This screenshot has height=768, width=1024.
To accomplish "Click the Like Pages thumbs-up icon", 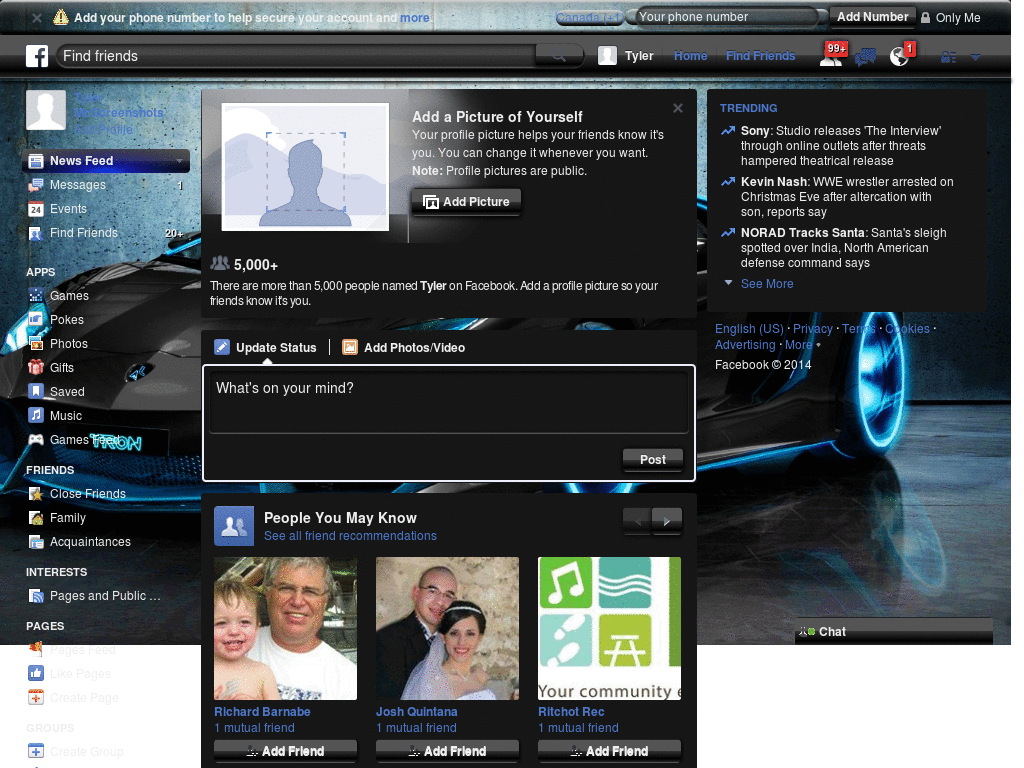I will pyautogui.click(x=36, y=674).
